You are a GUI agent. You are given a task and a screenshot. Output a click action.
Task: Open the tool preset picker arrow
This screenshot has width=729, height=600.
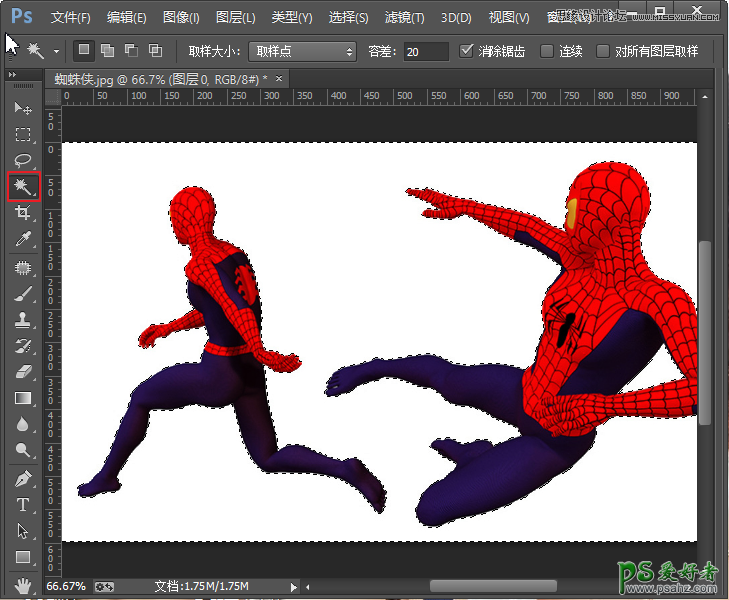(x=56, y=51)
